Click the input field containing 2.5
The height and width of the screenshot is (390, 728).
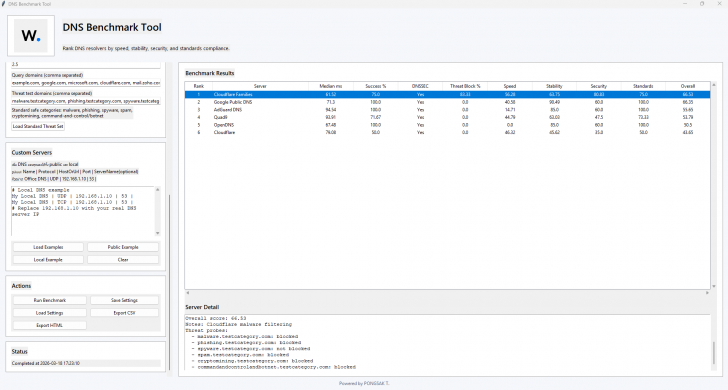point(86,65)
